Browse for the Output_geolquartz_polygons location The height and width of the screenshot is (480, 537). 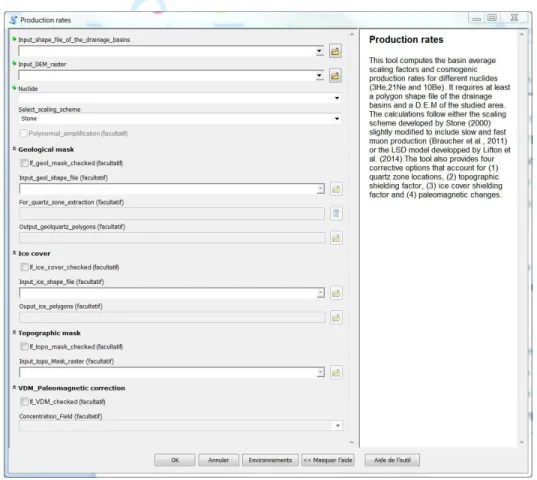coord(336,238)
